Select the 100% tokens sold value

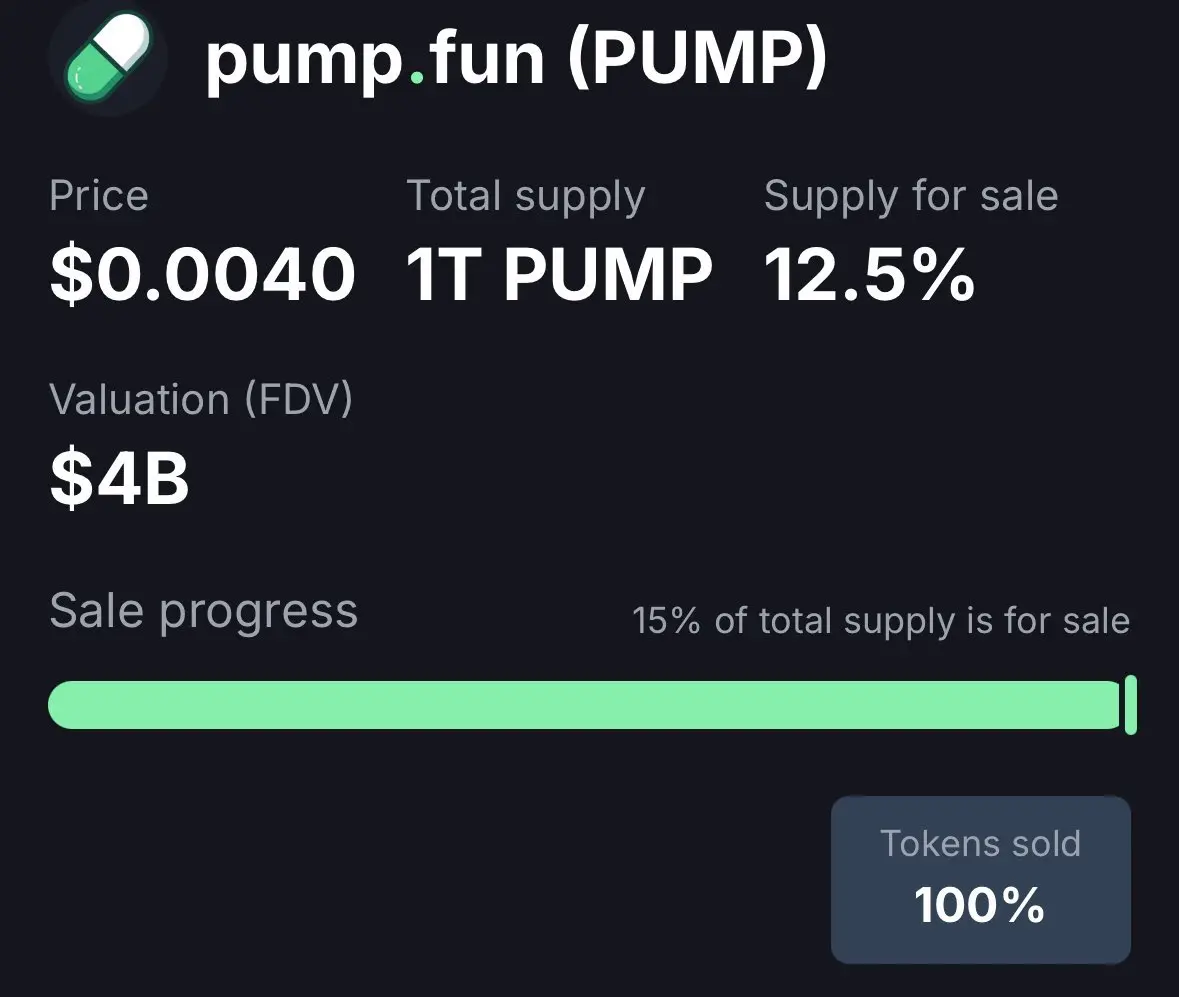tap(979, 905)
